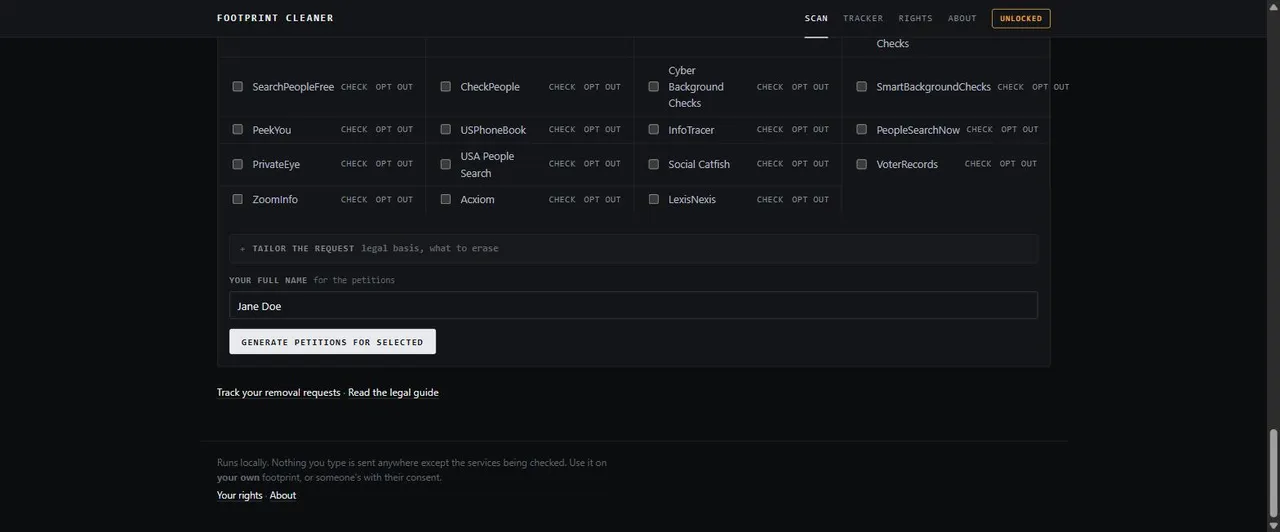Click the Unlocked status button
Screen dimensions: 1280x532
point(1021,18)
